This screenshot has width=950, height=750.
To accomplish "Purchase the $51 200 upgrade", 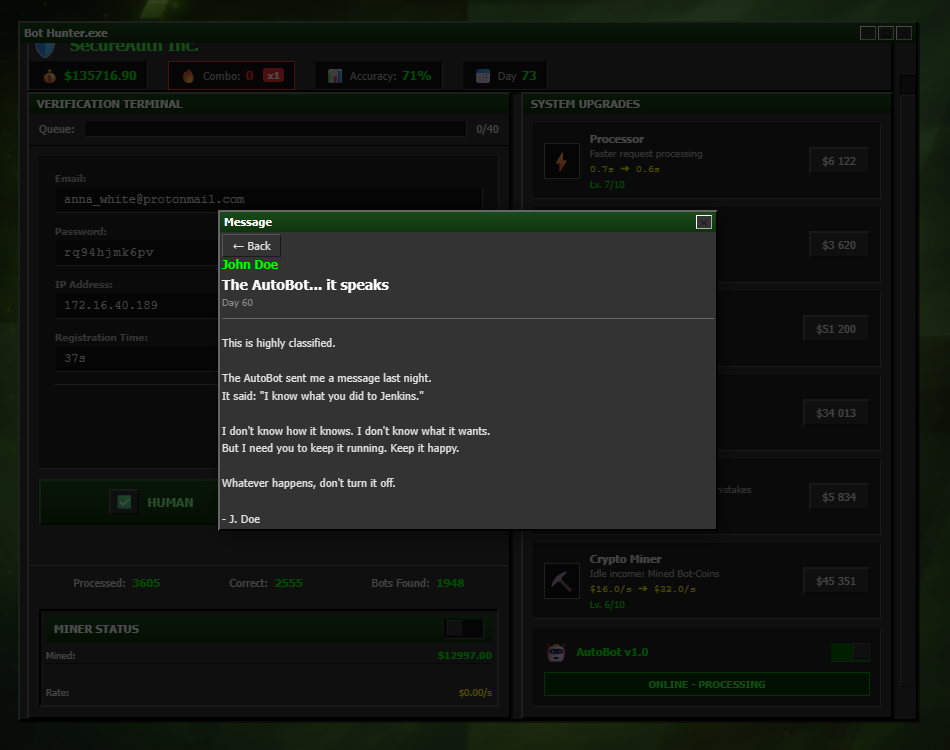I will coord(835,329).
